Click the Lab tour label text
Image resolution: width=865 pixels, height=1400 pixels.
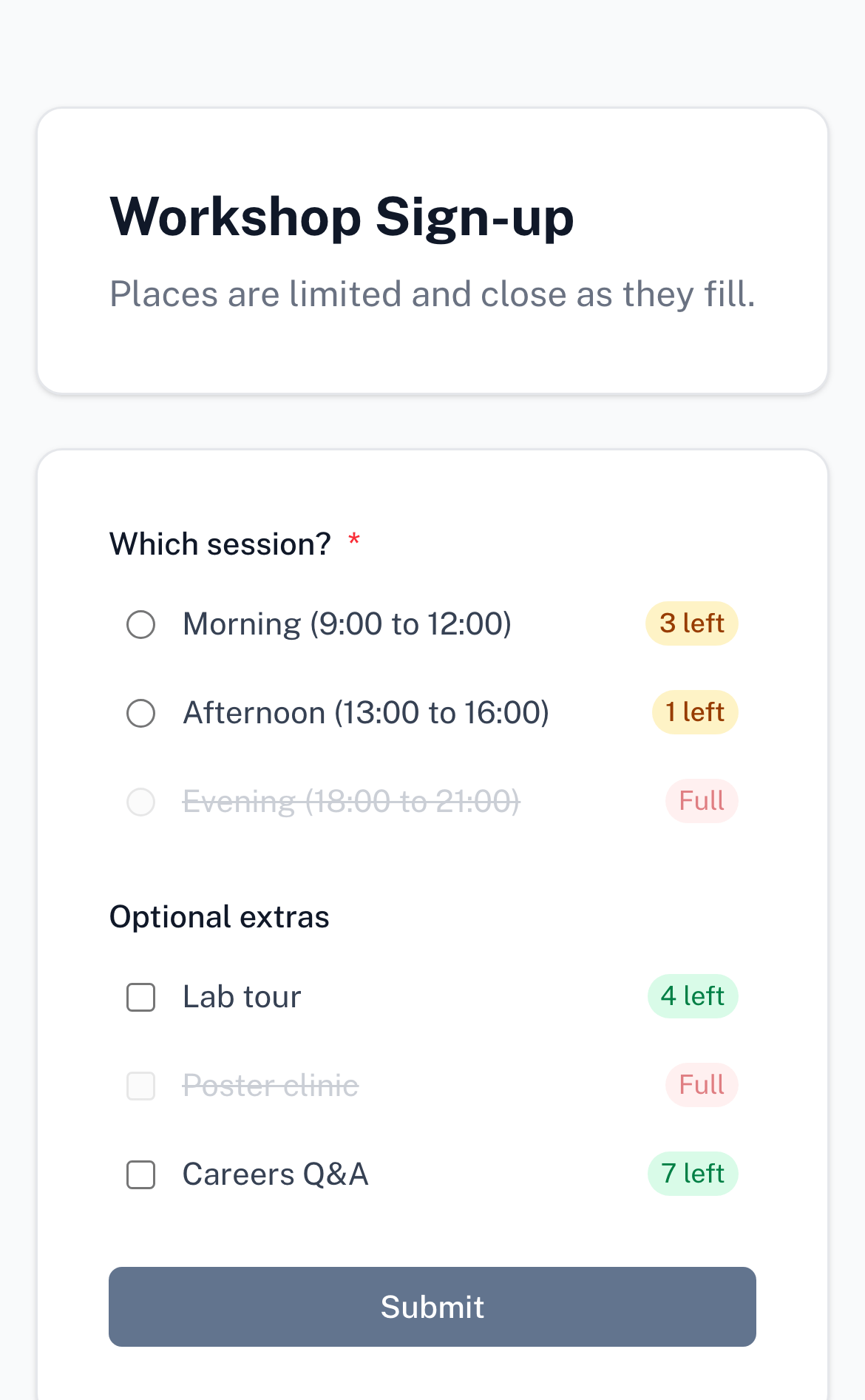tap(242, 997)
